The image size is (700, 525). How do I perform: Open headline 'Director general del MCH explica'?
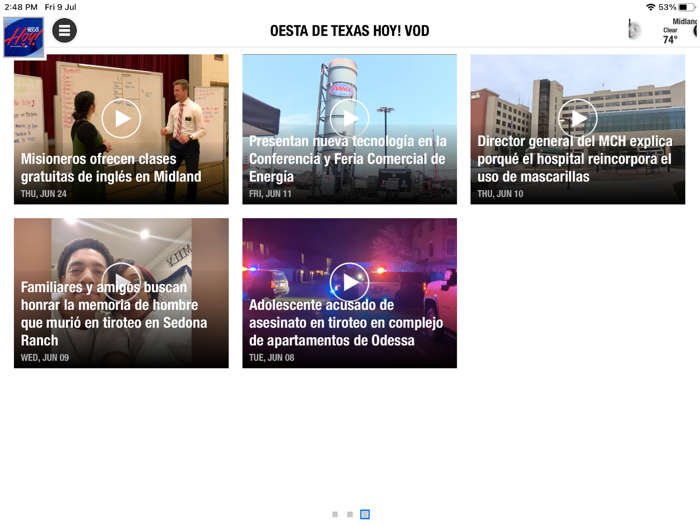point(575,159)
